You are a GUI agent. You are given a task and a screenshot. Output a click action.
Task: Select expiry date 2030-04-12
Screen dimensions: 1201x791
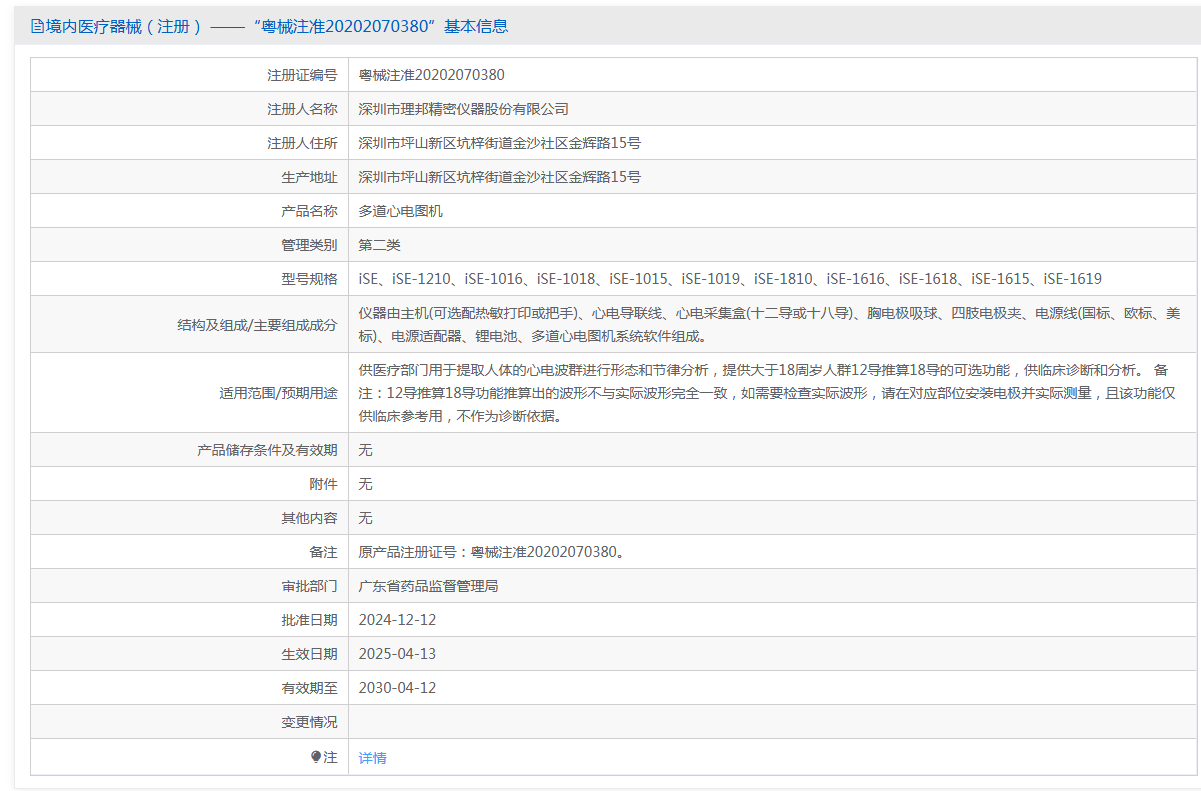[x=398, y=688]
